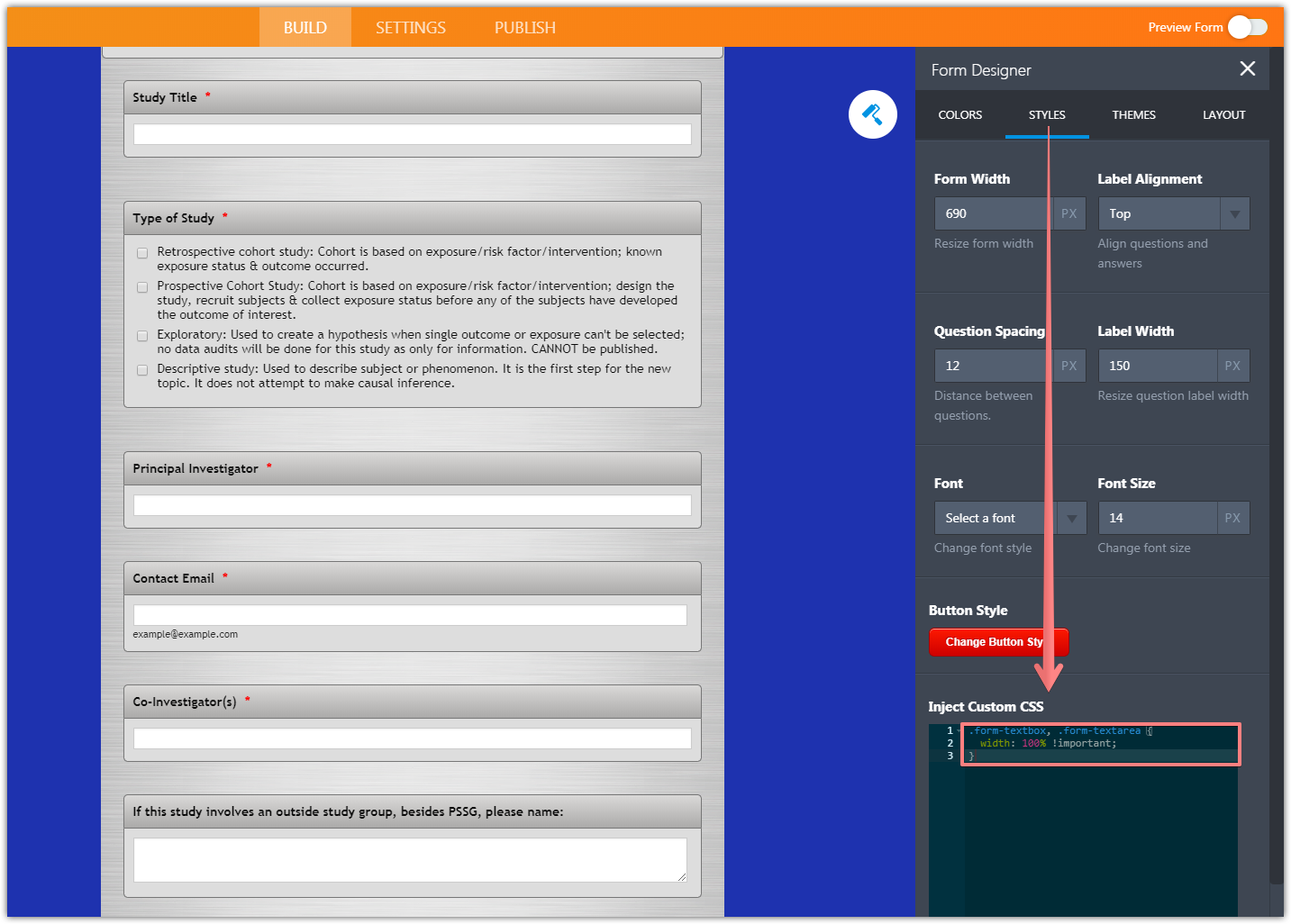The height and width of the screenshot is (924, 1291).
Task: Open the Label Alignment dropdown
Action: coord(1172,213)
